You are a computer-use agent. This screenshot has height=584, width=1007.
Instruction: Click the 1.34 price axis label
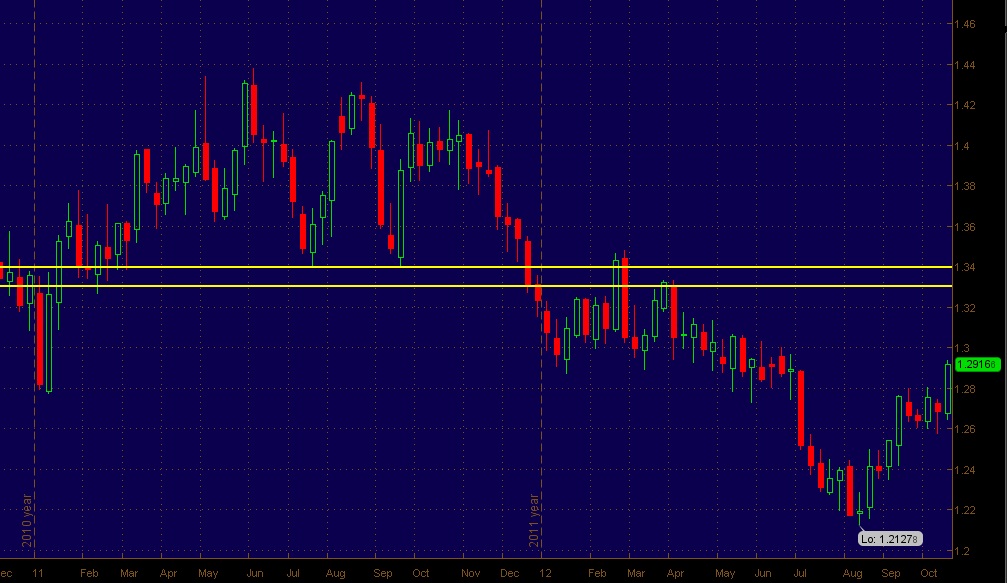pyautogui.click(x=965, y=267)
